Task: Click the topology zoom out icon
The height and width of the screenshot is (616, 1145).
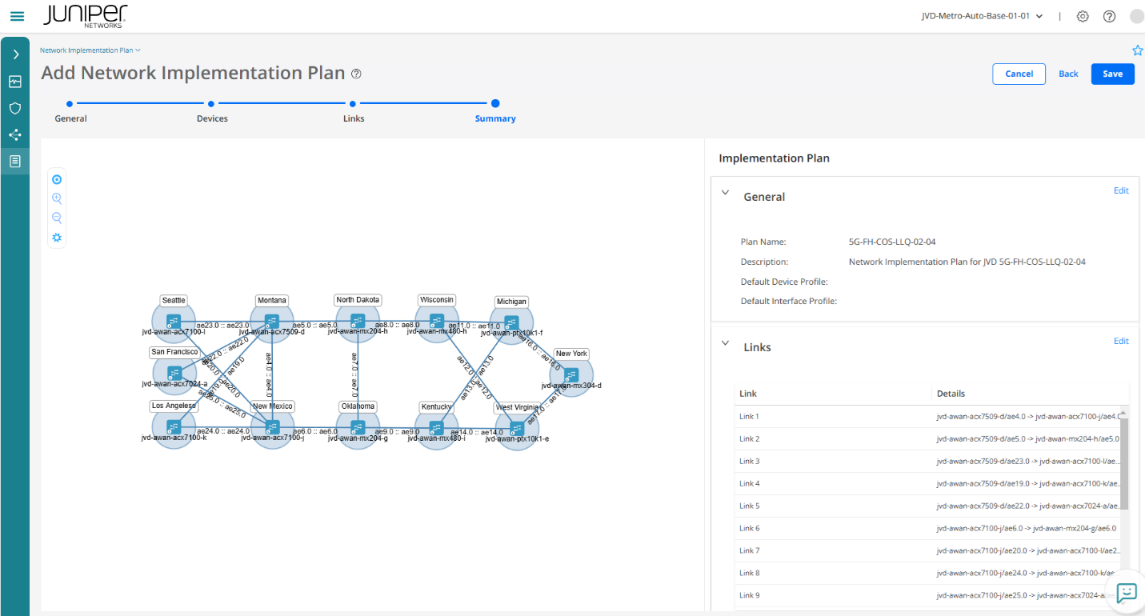Action: [x=57, y=218]
